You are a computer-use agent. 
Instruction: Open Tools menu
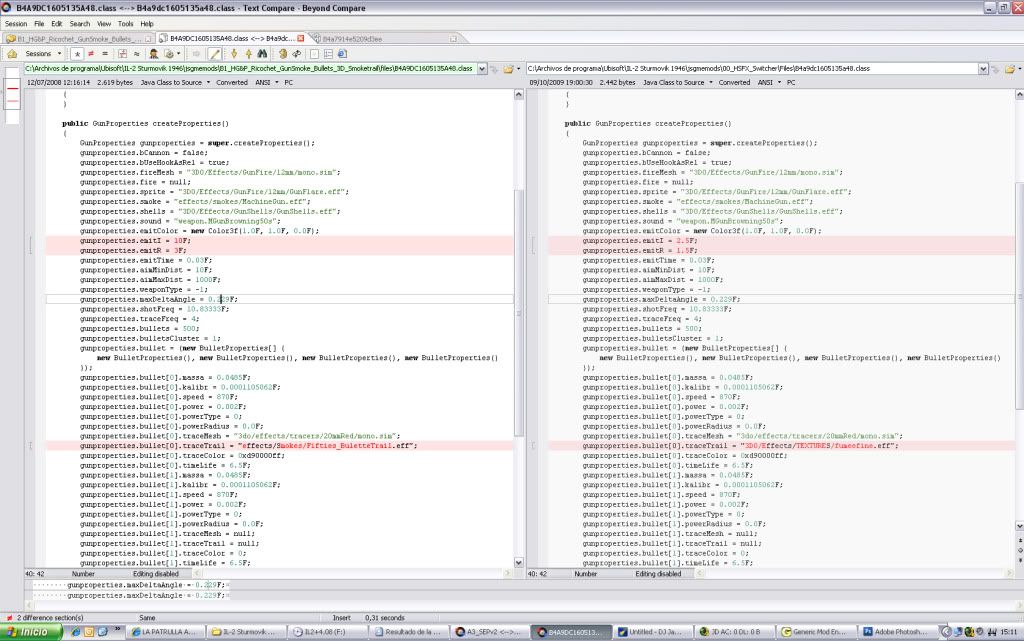[x=125, y=23]
